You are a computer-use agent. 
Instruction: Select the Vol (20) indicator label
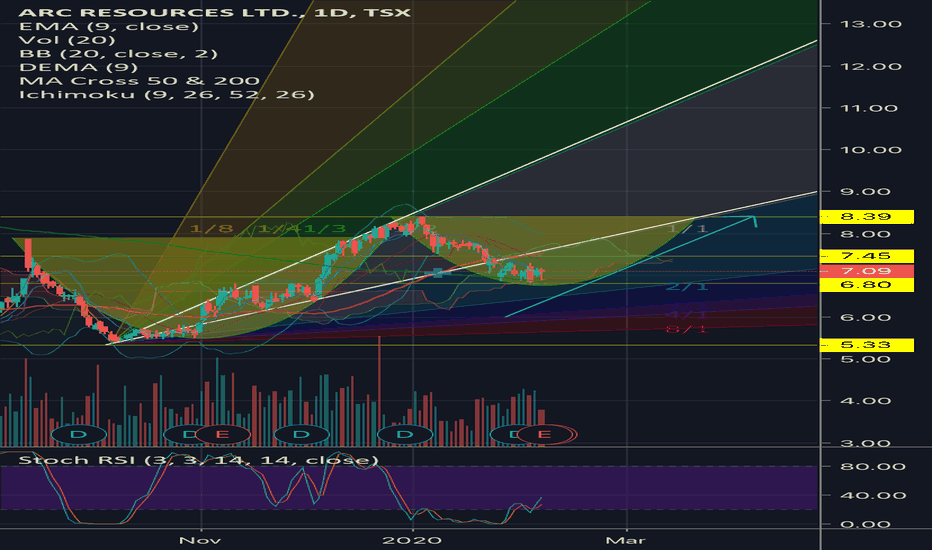click(x=67, y=40)
